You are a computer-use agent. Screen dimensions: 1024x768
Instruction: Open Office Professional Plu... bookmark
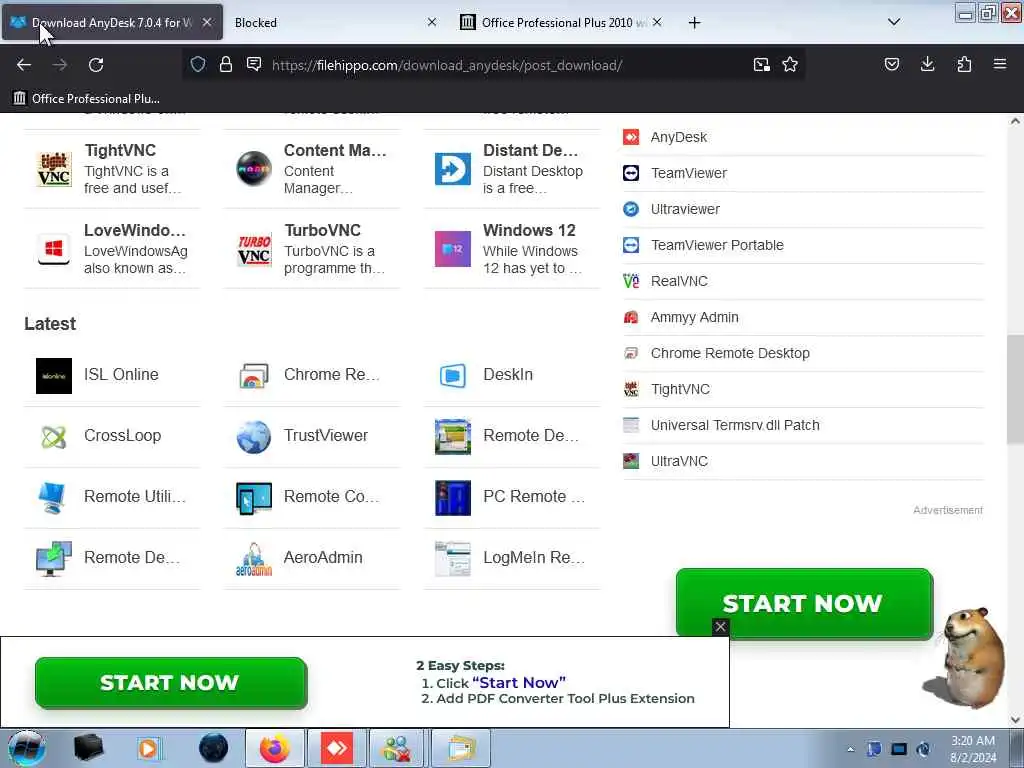point(86,99)
